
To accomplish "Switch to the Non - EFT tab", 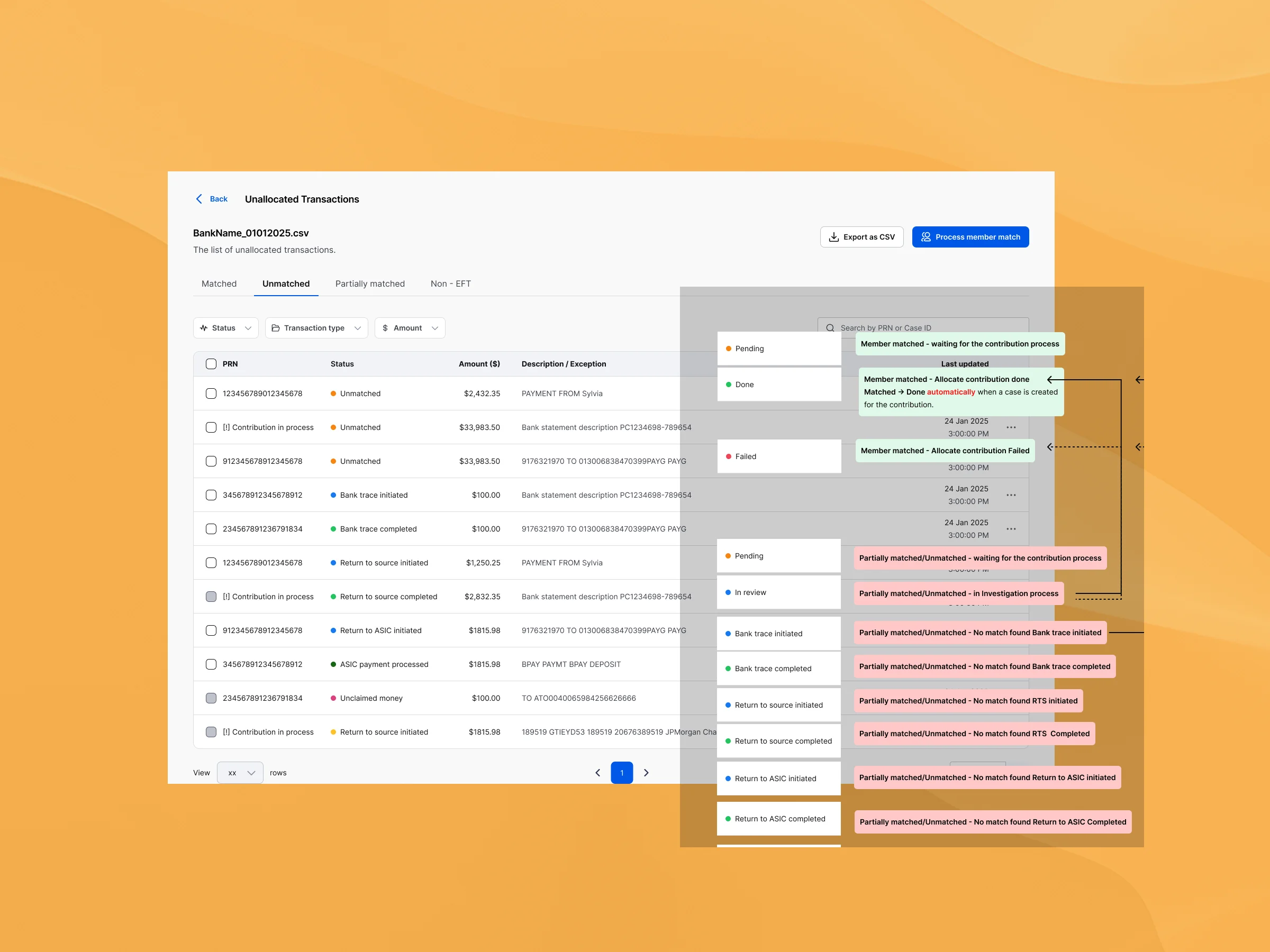I will [451, 284].
